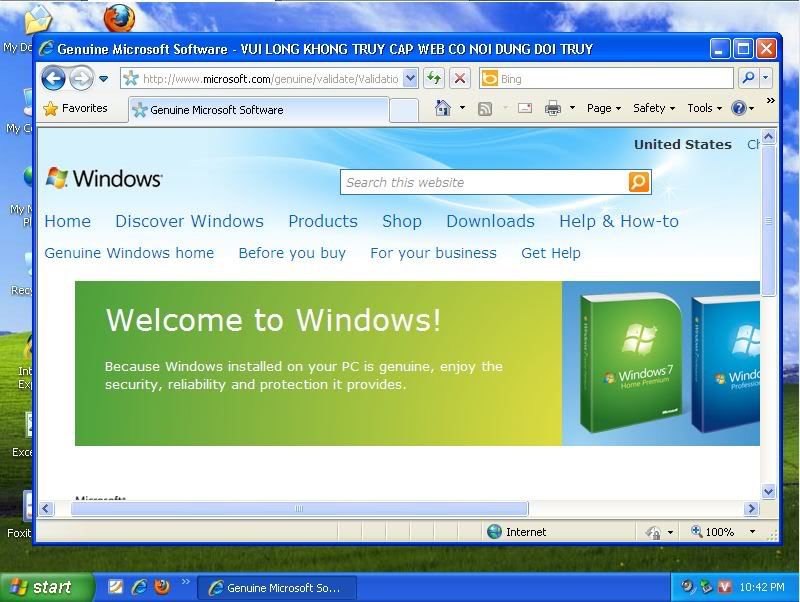This screenshot has width=800, height=602.
Task: Open the Products navigation link
Action: point(323,221)
